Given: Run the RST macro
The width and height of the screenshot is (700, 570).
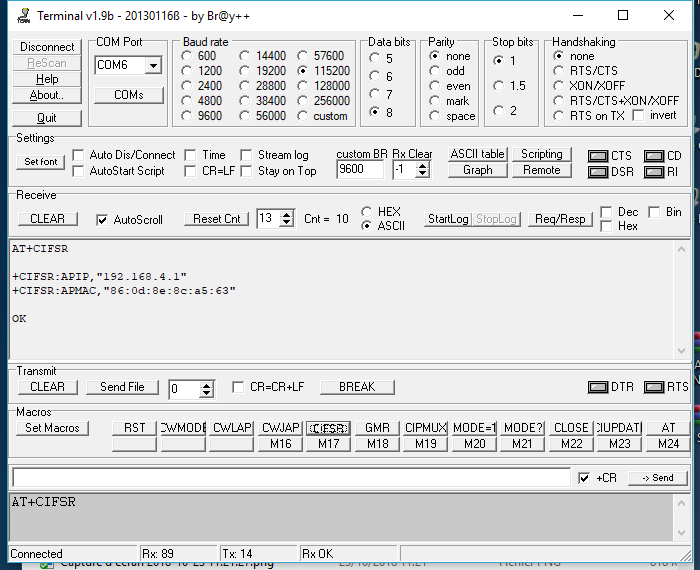Looking at the screenshot, I should pyautogui.click(x=134, y=428).
